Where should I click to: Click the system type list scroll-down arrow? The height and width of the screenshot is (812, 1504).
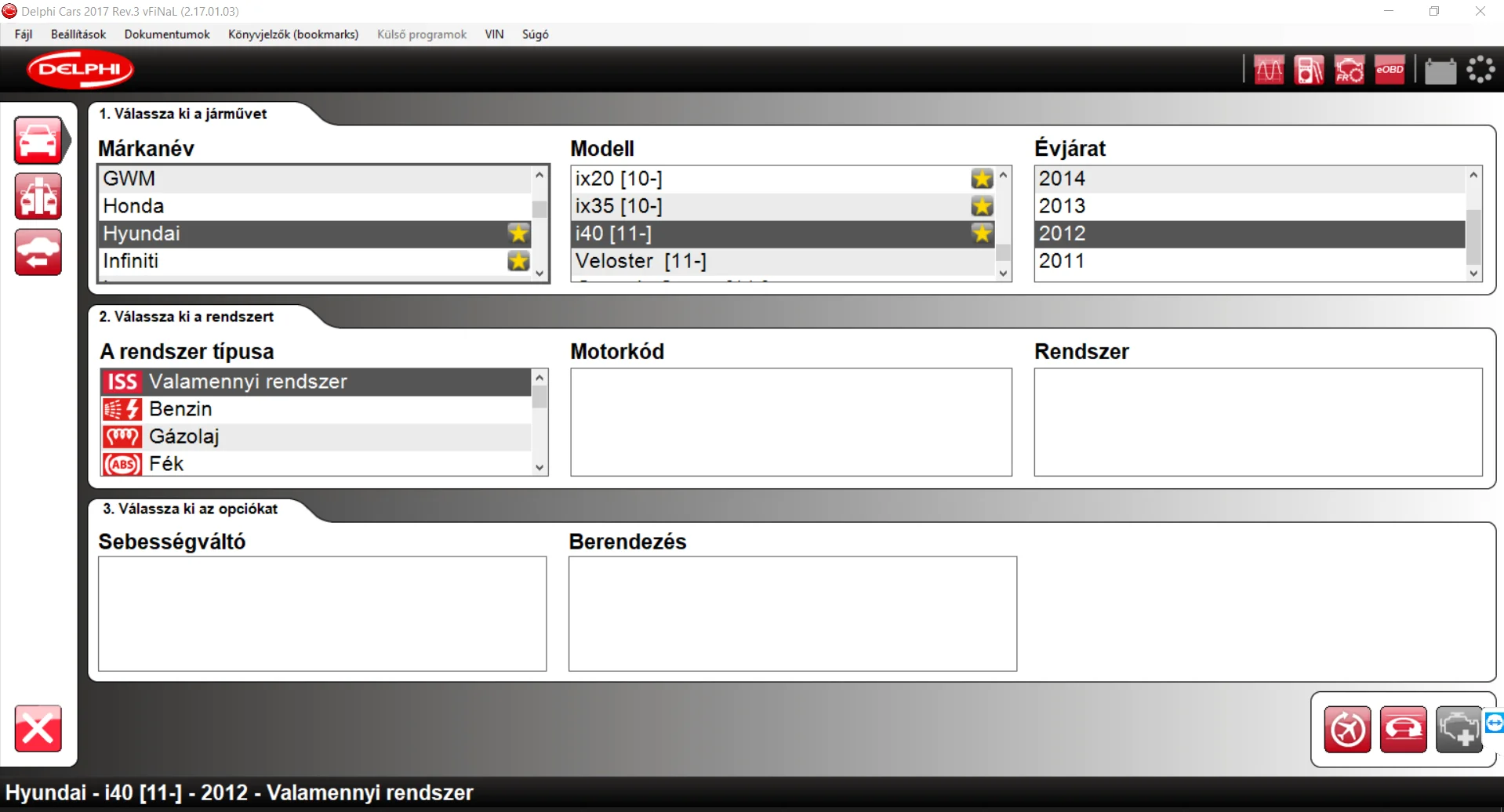pos(539,467)
